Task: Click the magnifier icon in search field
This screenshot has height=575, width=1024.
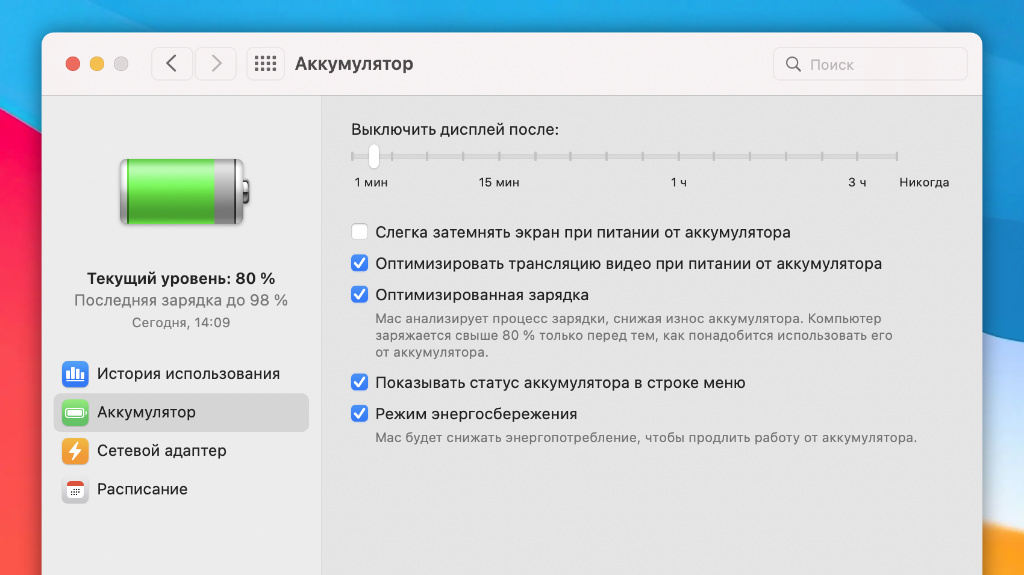Action: (793, 64)
